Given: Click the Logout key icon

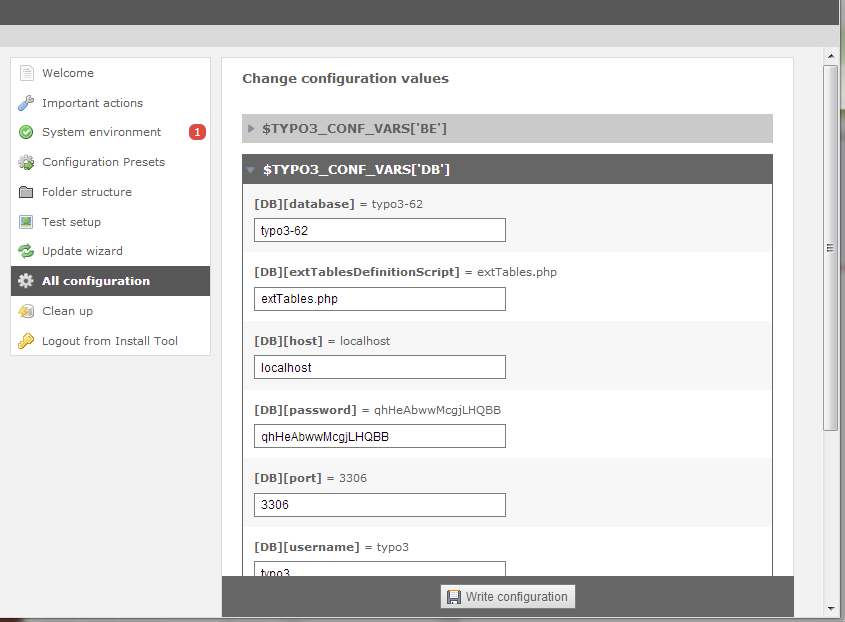Looking at the screenshot, I should point(26,341).
